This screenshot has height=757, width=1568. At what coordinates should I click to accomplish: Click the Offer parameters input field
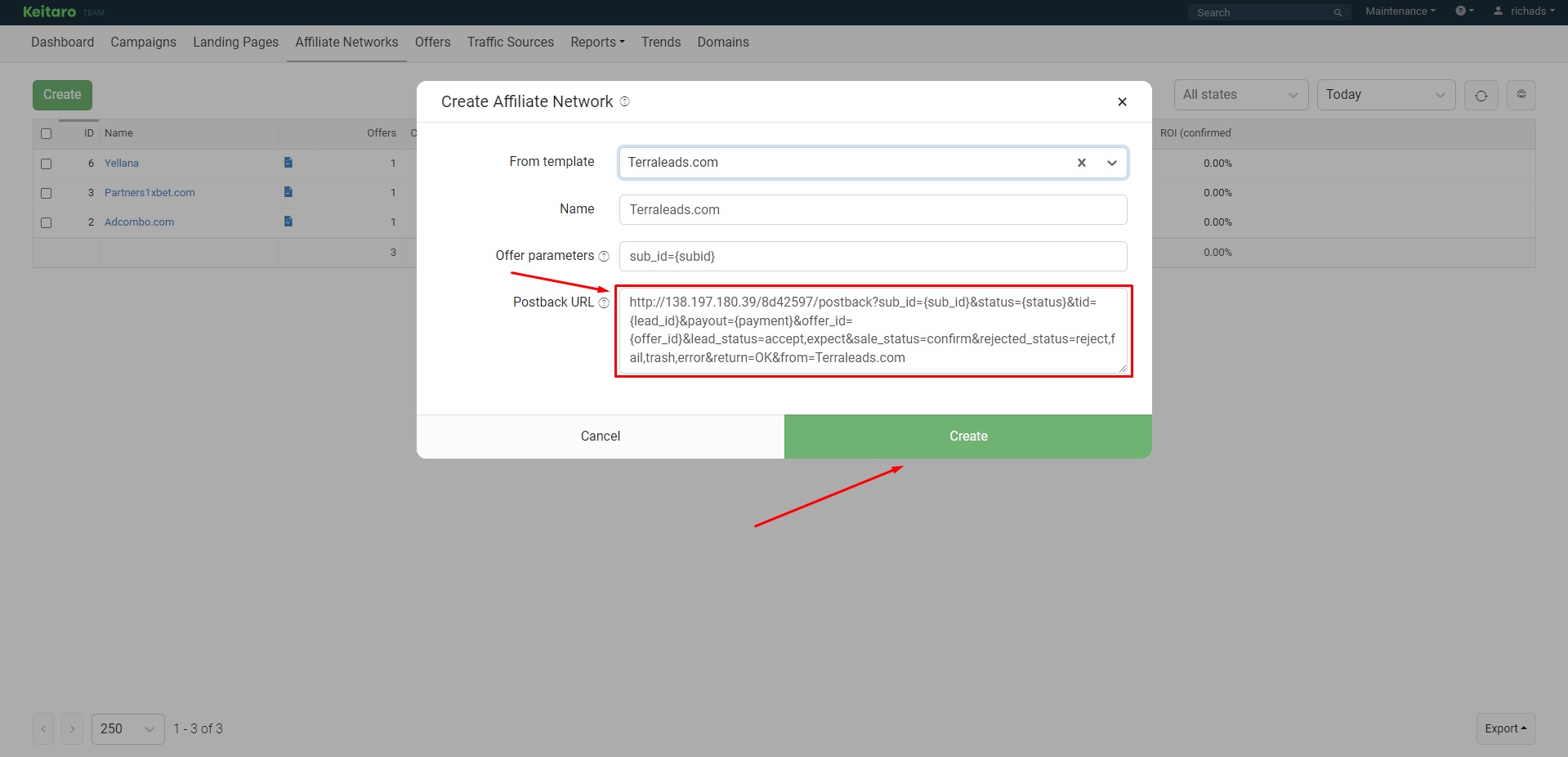point(873,256)
